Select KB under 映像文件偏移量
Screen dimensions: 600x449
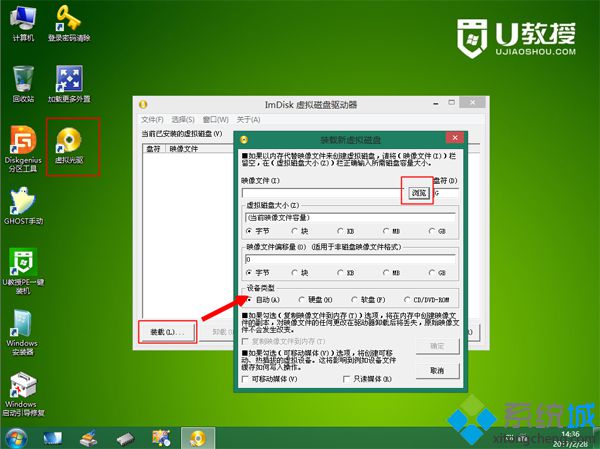pos(346,273)
